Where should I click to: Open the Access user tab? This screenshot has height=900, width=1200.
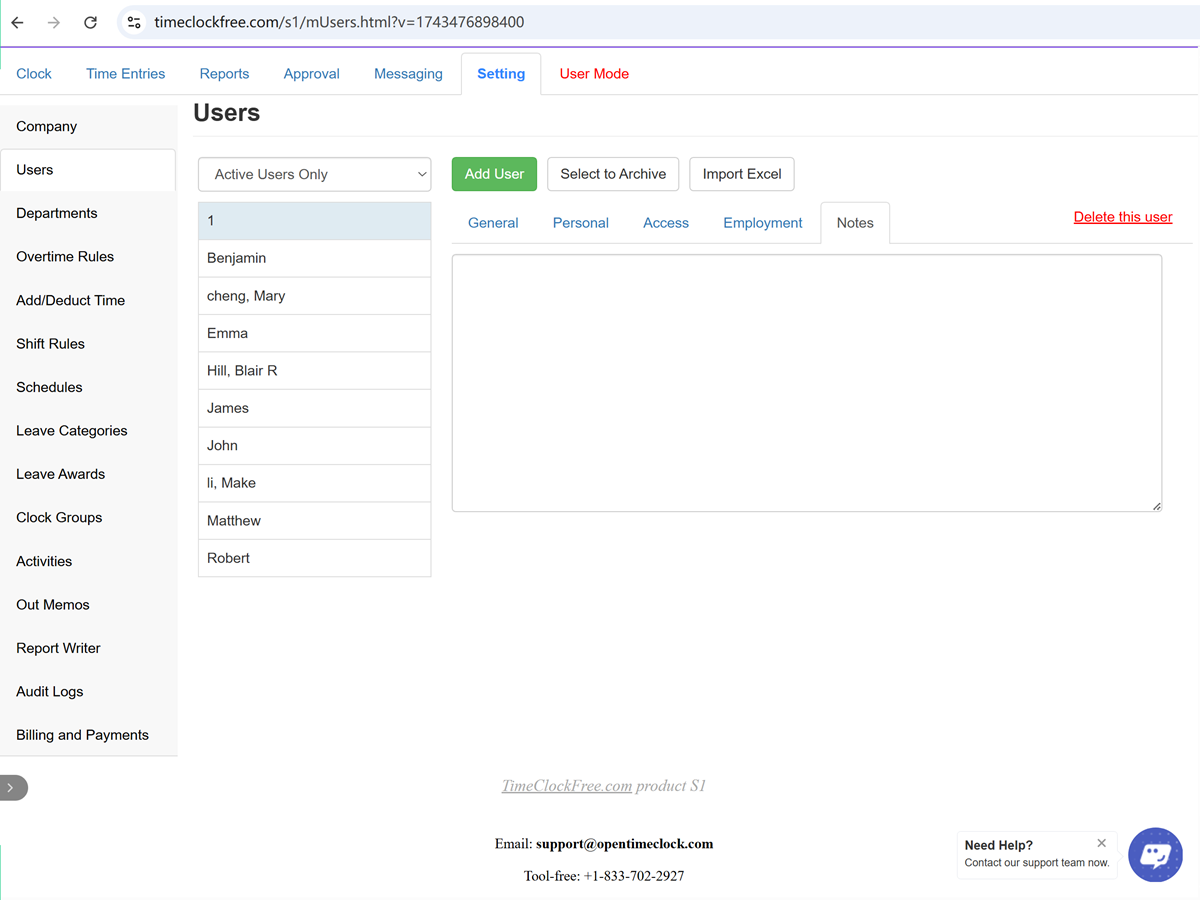pyautogui.click(x=666, y=223)
